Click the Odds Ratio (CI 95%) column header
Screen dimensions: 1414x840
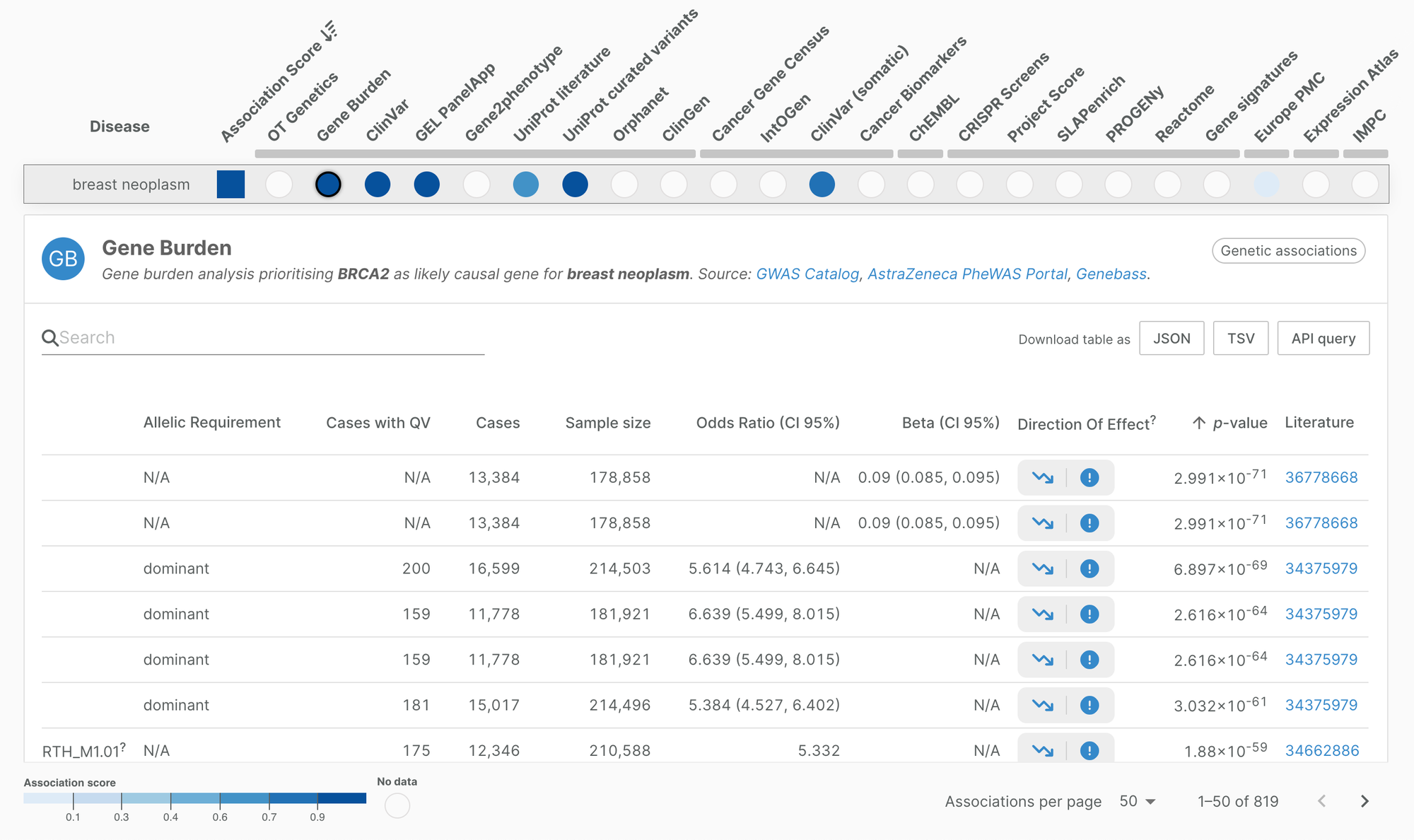coord(768,423)
